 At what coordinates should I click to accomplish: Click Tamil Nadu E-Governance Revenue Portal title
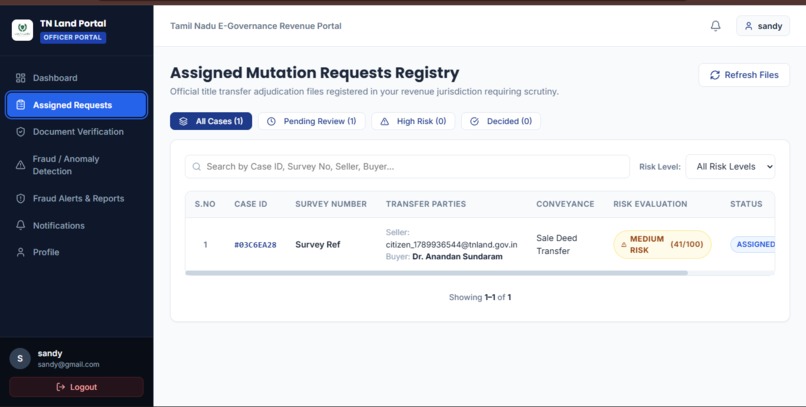(x=256, y=26)
